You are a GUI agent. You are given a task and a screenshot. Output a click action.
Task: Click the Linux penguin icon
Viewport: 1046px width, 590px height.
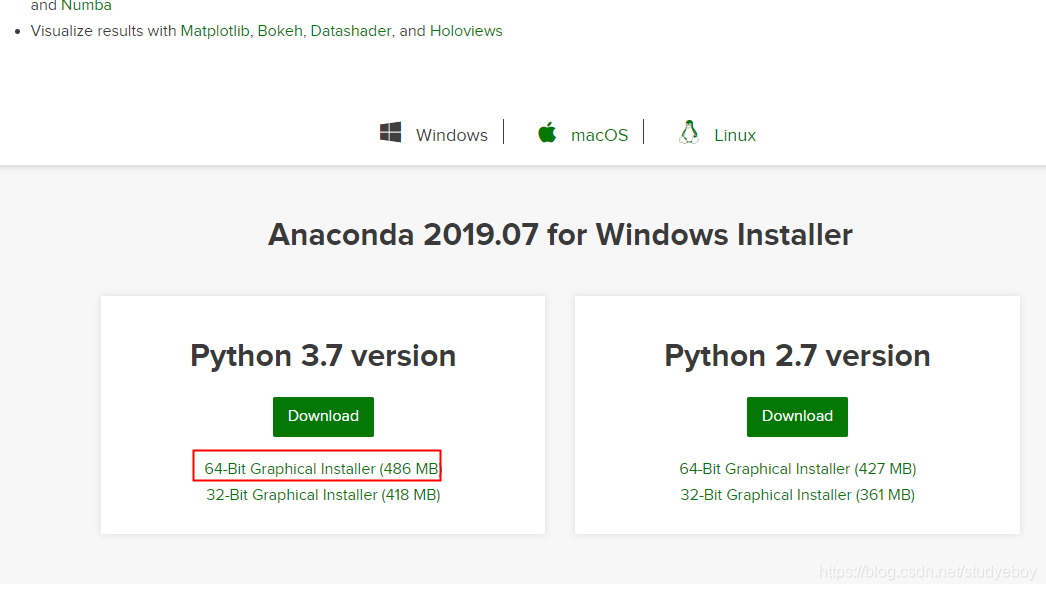688,132
